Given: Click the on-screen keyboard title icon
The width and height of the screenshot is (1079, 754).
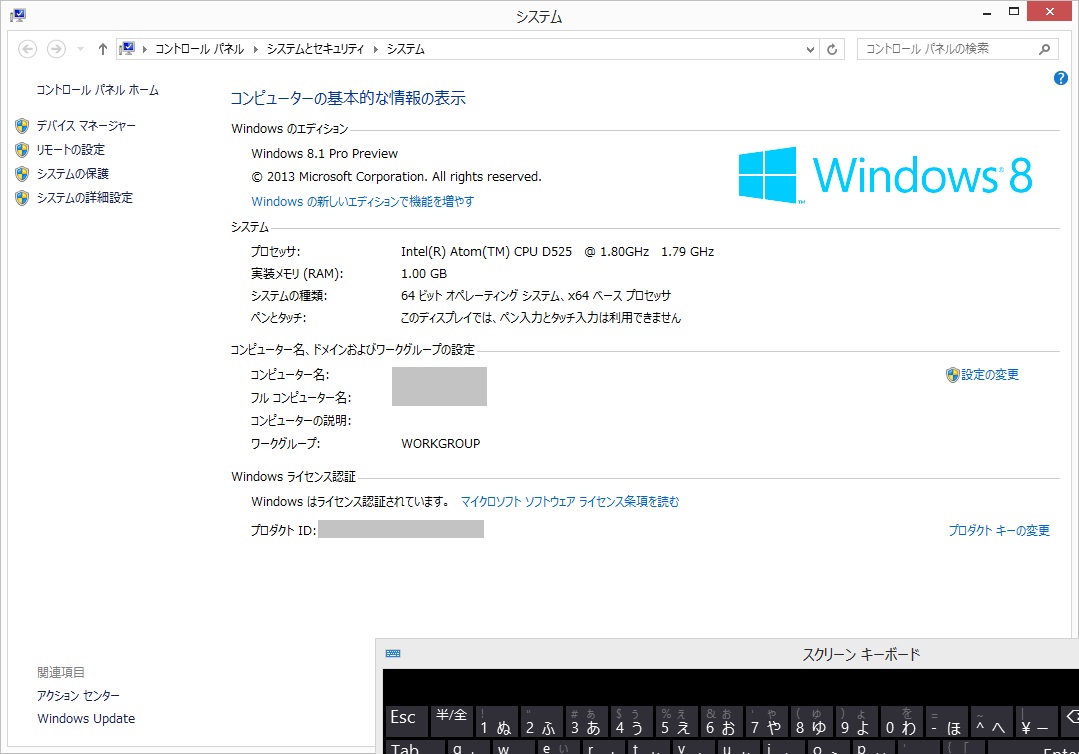Looking at the screenshot, I should [393, 654].
